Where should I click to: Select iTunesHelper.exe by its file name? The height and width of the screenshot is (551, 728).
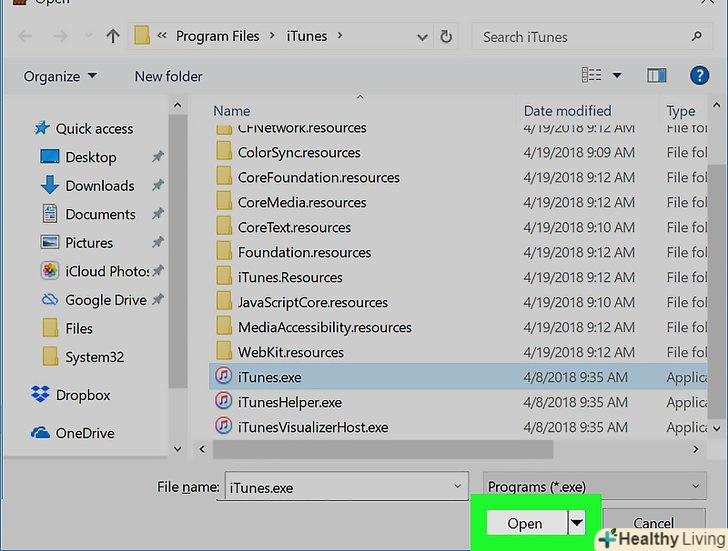(x=290, y=402)
